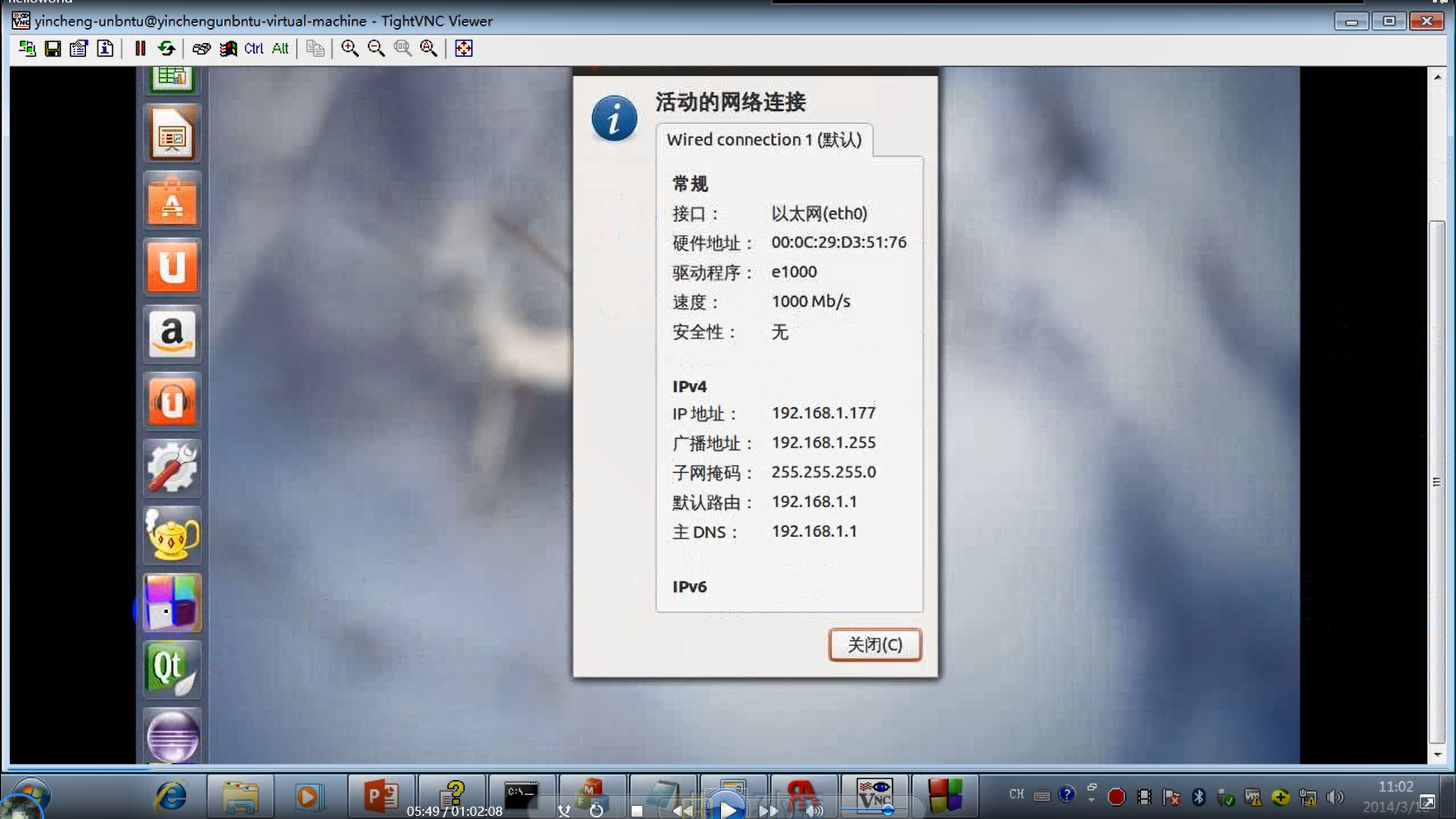Send Ctrl+Alt+Del via the toolbar icon

[201, 49]
